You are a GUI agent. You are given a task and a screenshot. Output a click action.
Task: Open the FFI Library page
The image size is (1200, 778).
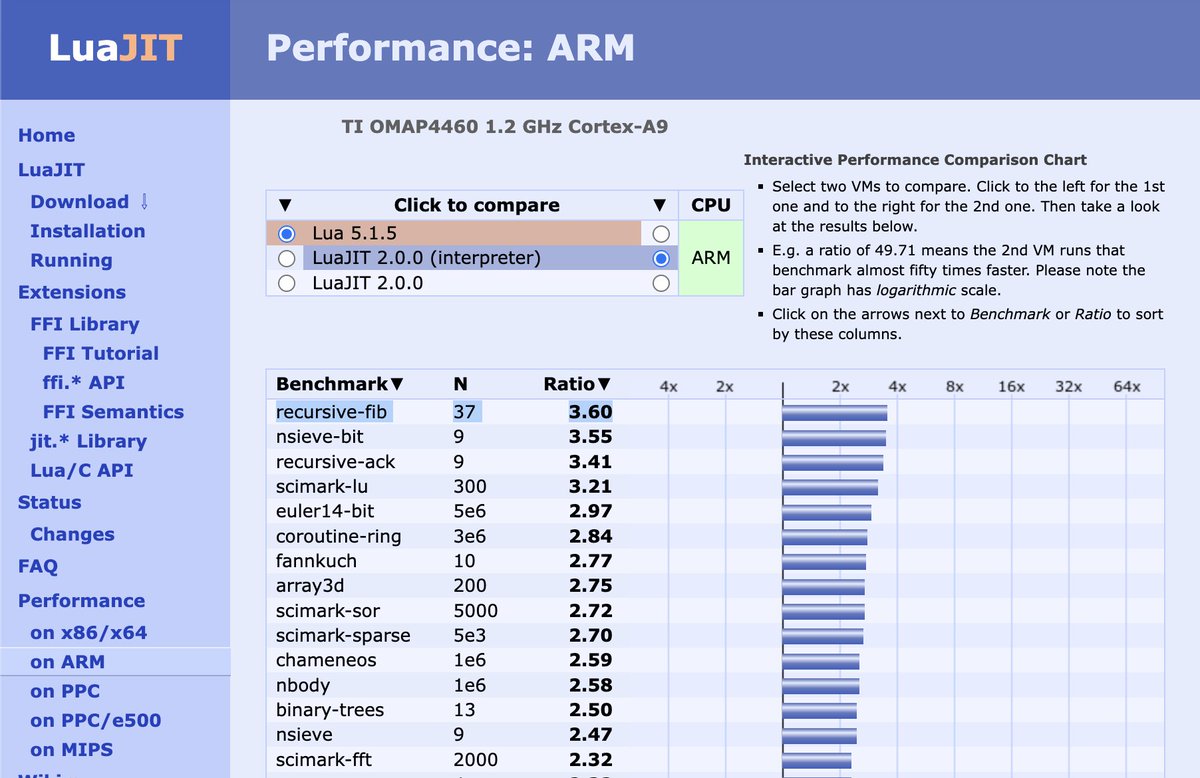85,324
